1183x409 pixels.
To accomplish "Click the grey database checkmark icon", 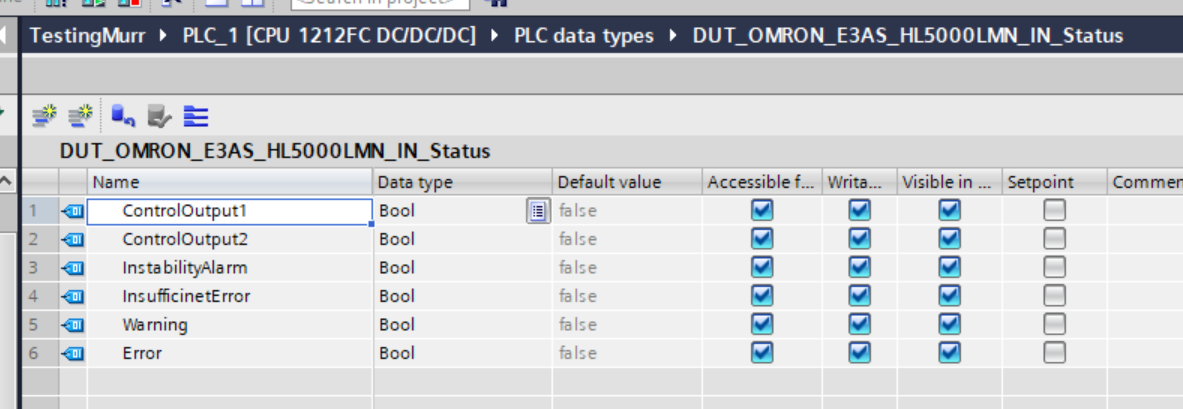I will click(159, 116).
